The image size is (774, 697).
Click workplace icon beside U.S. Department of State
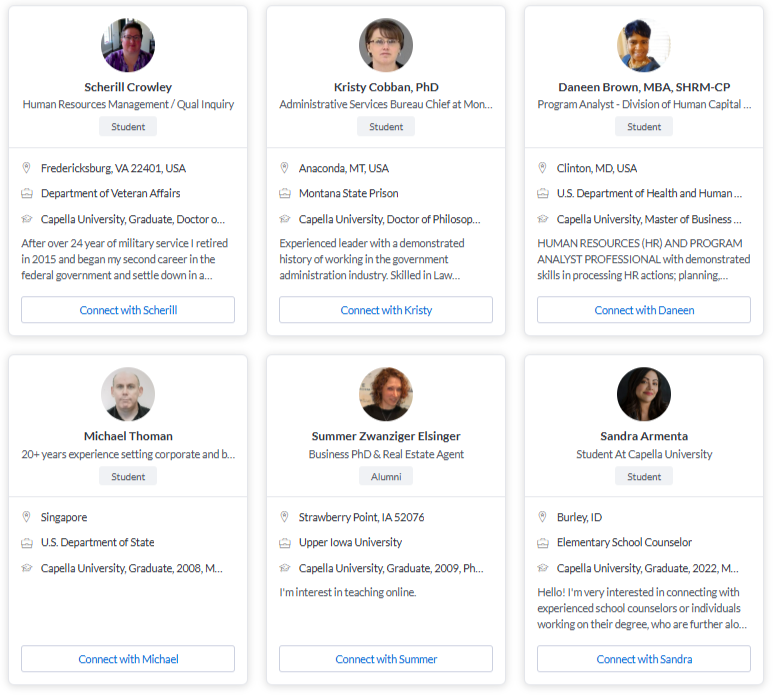coord(27,543)
